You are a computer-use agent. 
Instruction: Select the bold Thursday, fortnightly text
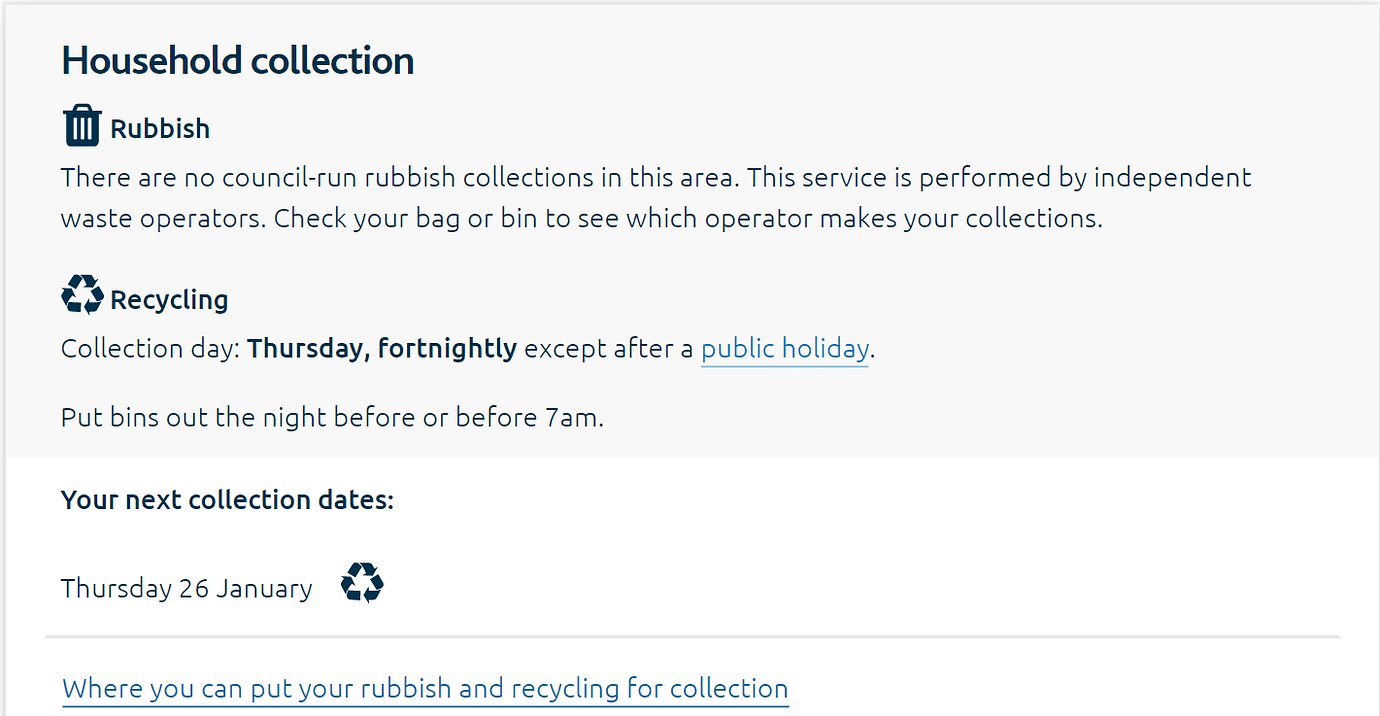pos(382,348)
